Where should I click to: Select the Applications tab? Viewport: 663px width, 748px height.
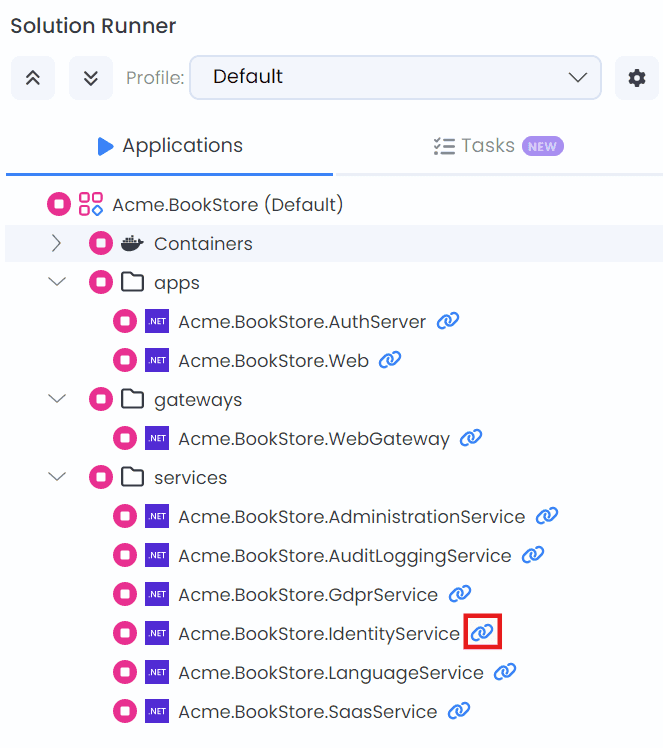170,146
